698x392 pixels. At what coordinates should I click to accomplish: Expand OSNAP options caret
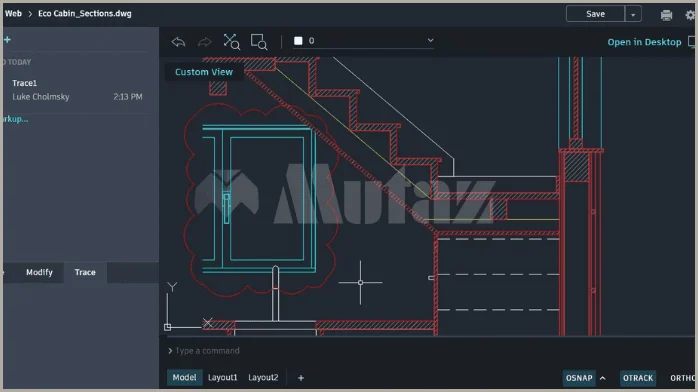point(603,378)
